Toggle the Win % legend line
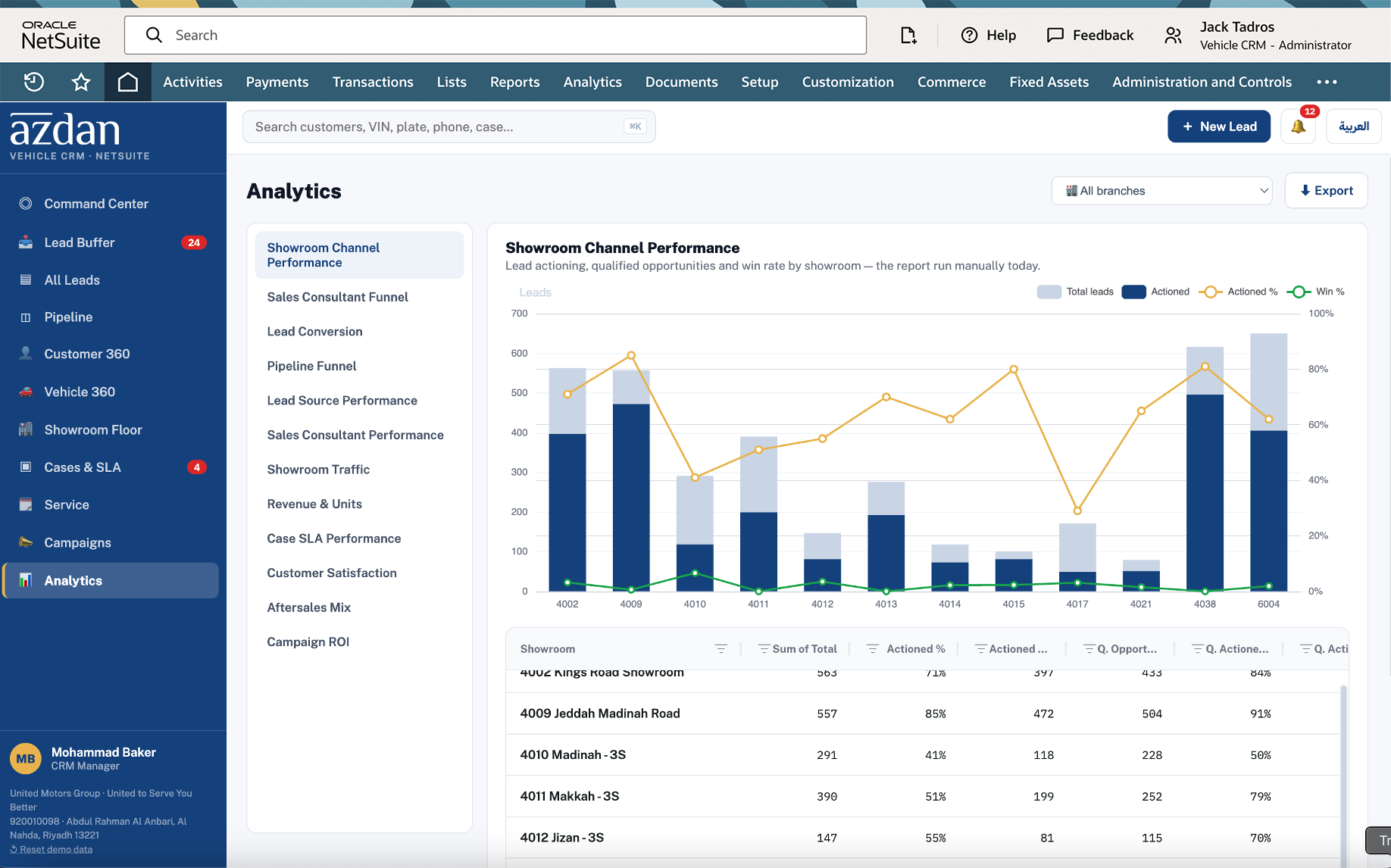 click(1316, 292)
